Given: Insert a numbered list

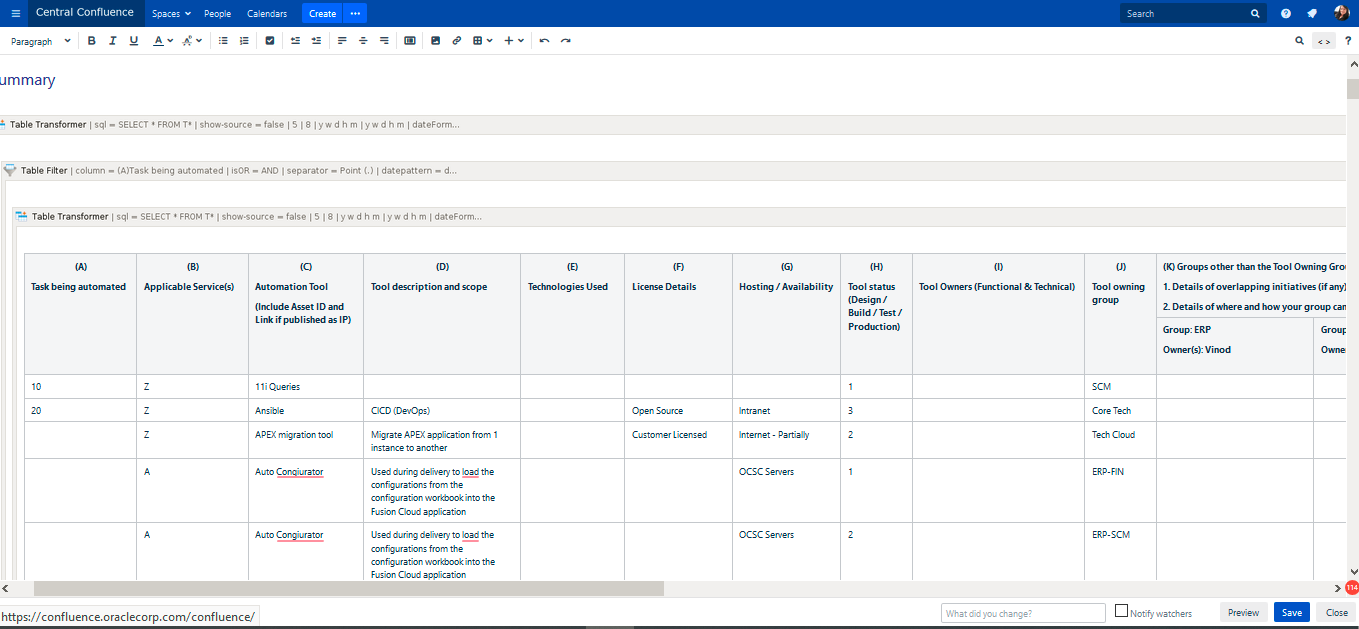Looking at the screenshot, I should point(244,41).
